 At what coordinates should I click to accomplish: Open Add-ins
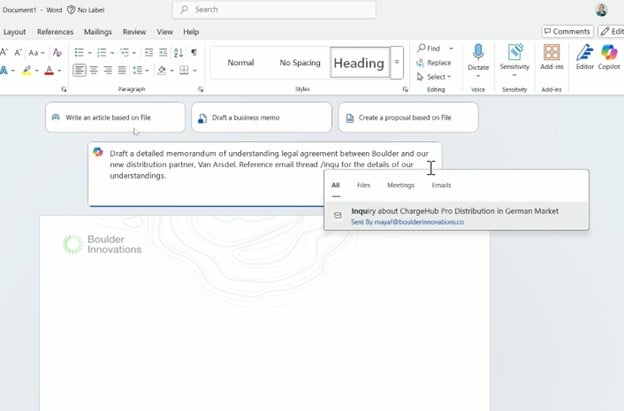pyautogui.click(x=552, y=57)
